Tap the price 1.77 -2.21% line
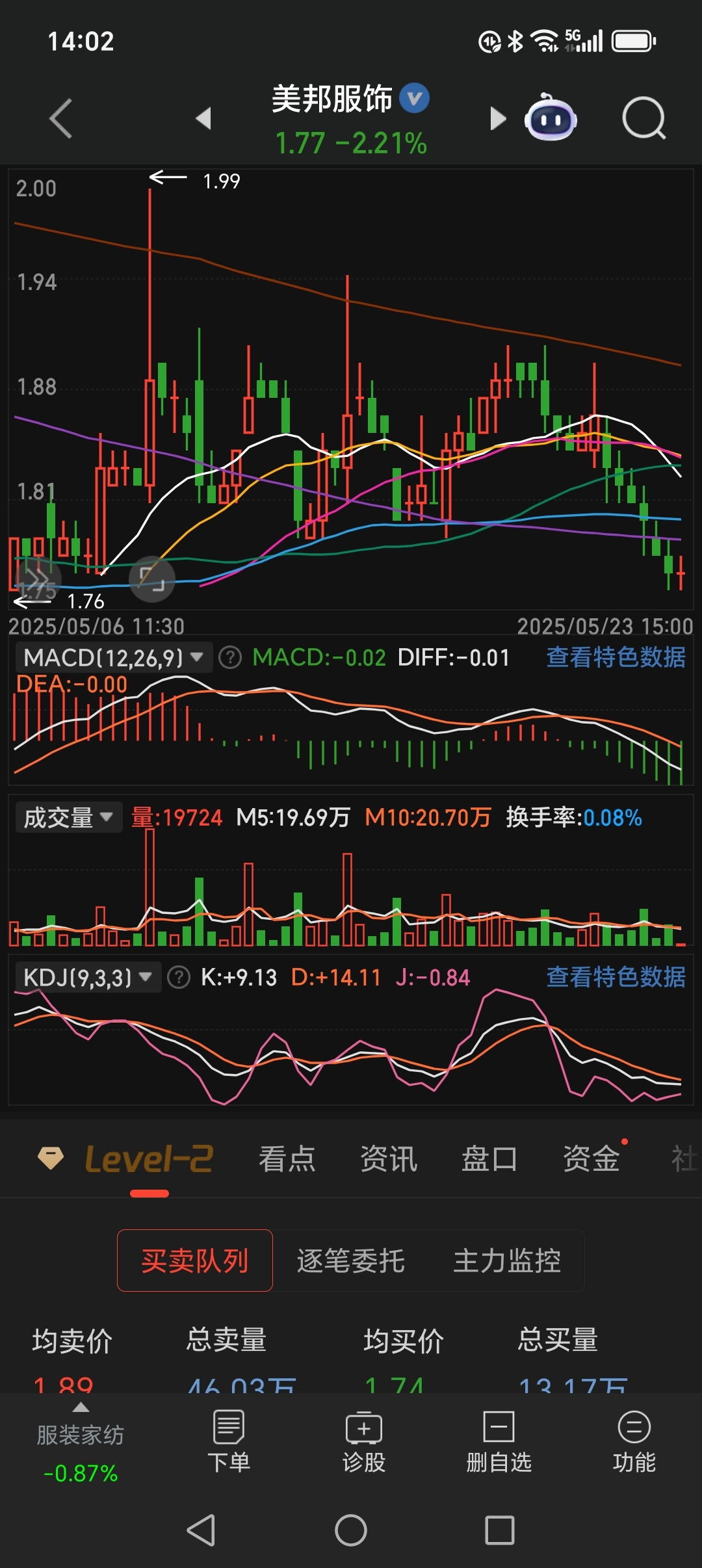The image size is (702, 1568). pyautogui.click(x=351, y=143)
